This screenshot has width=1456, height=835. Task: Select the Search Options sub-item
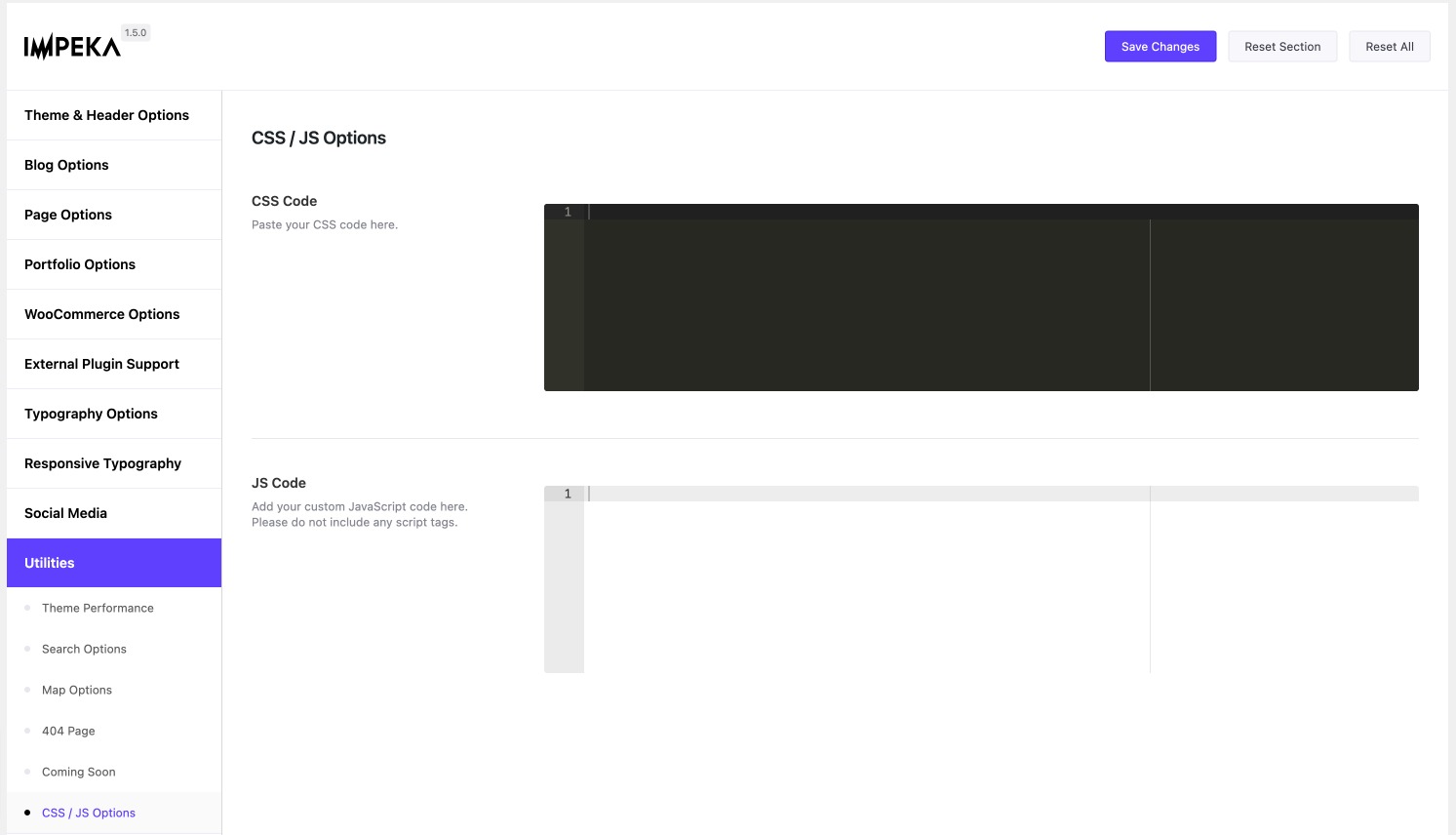tap(84, 649)
